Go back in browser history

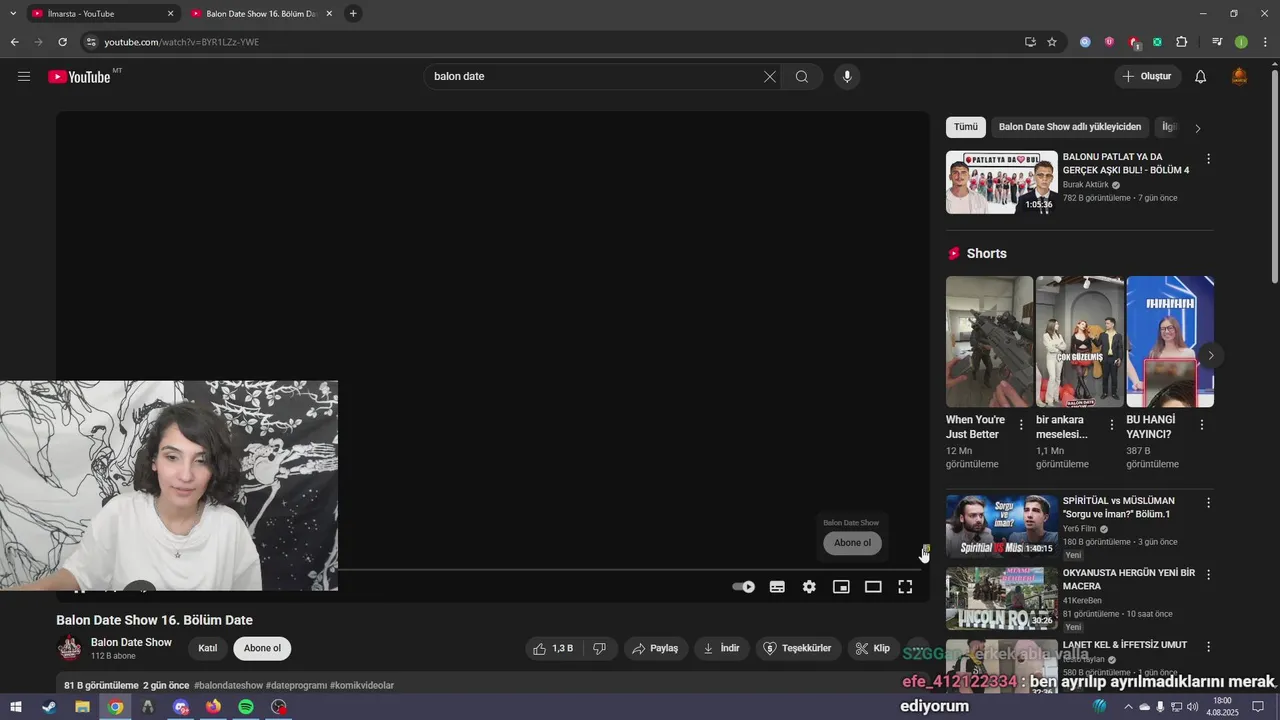pos(14,42)
